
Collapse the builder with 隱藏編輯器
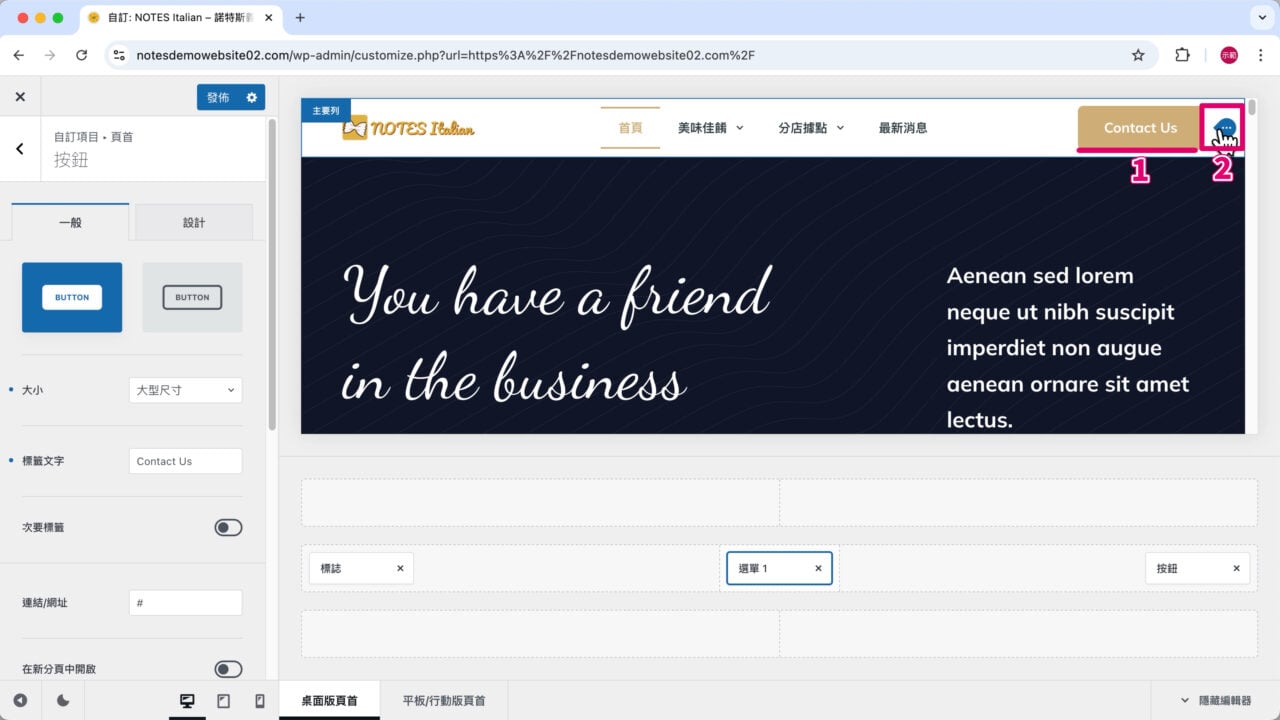(1216, 701)
